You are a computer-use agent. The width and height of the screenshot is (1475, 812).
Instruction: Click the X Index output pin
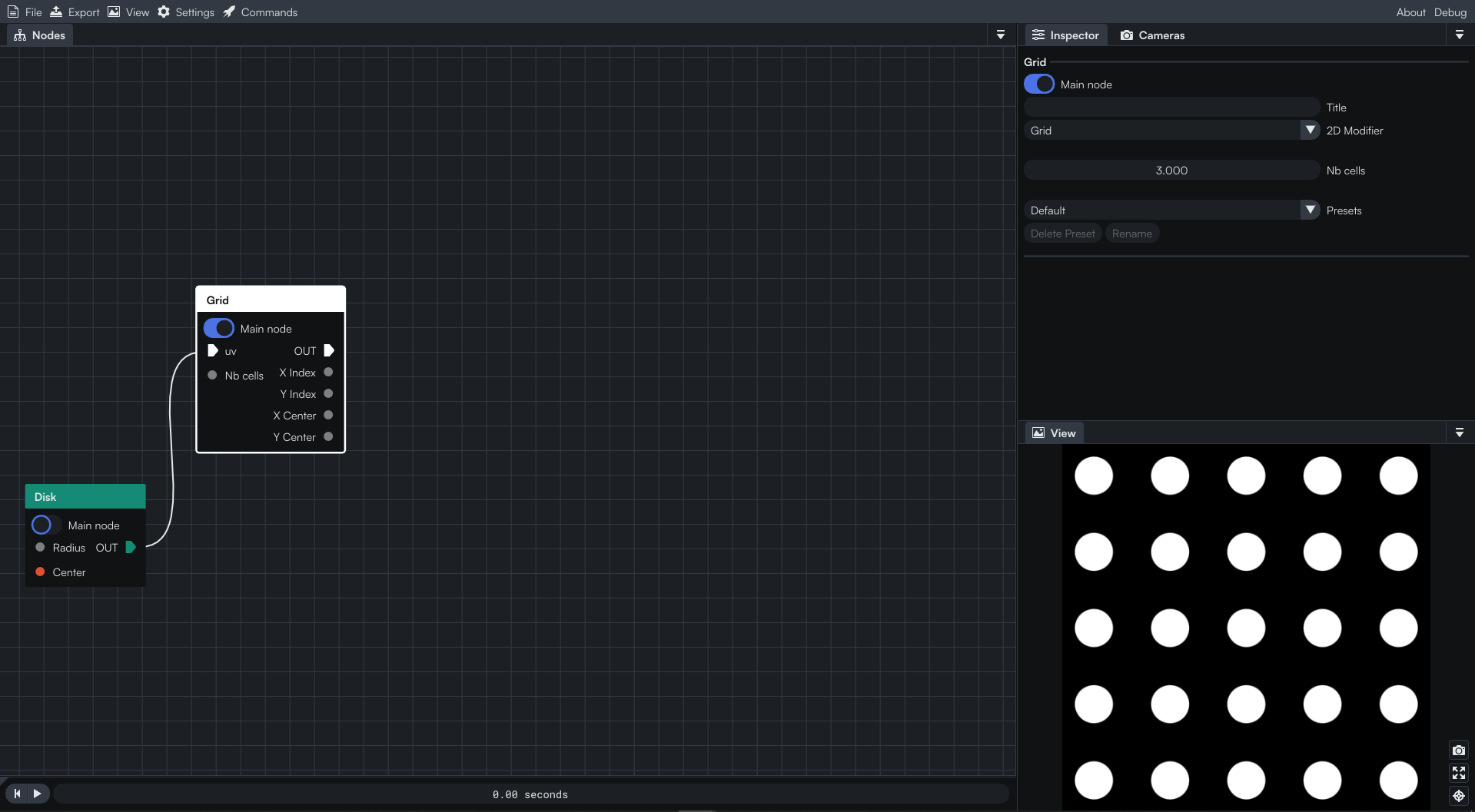coord(328,373)
